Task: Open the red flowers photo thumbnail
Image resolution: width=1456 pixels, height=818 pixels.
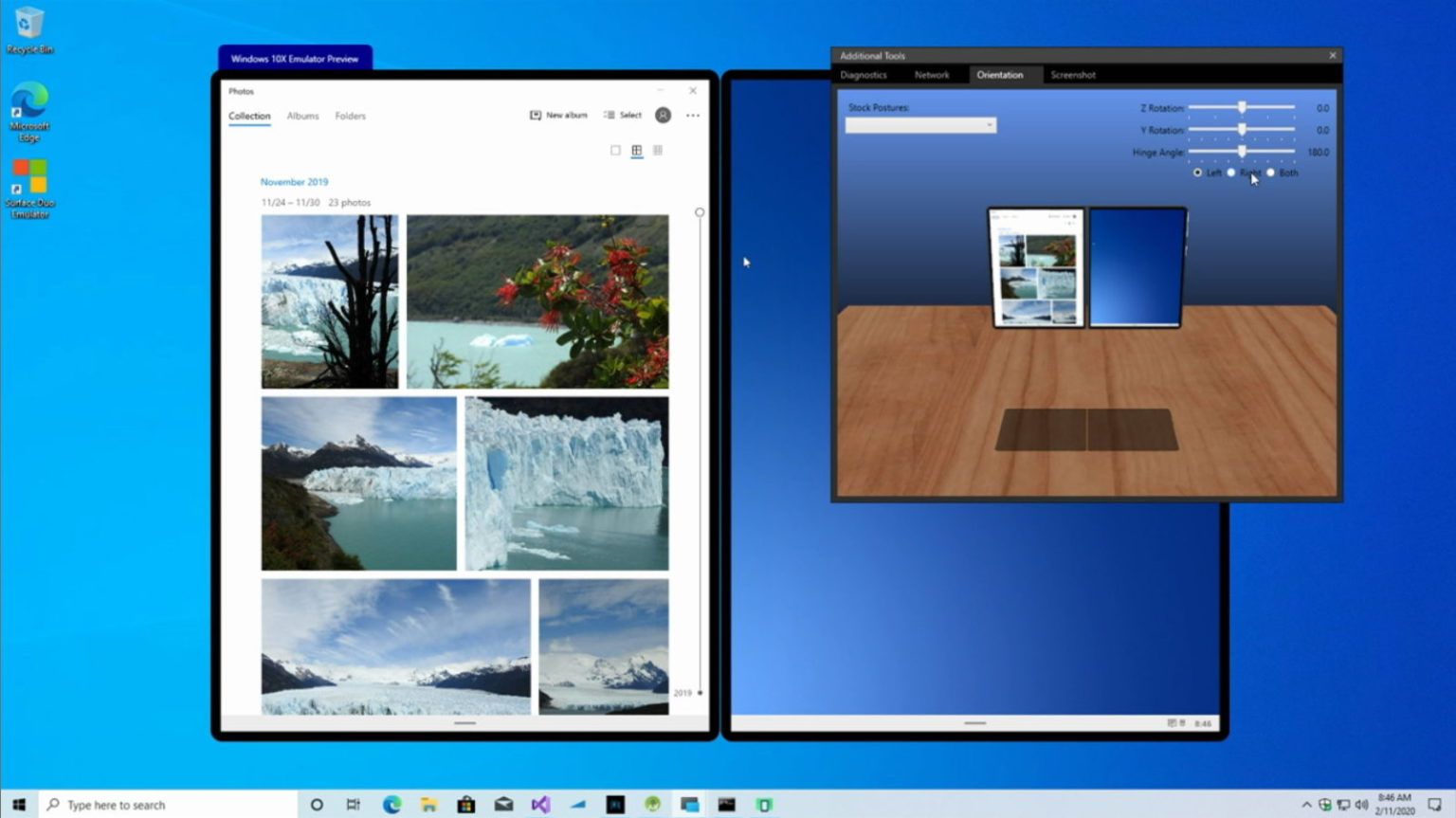Action: pyautogui.click(x=537, y=301)
